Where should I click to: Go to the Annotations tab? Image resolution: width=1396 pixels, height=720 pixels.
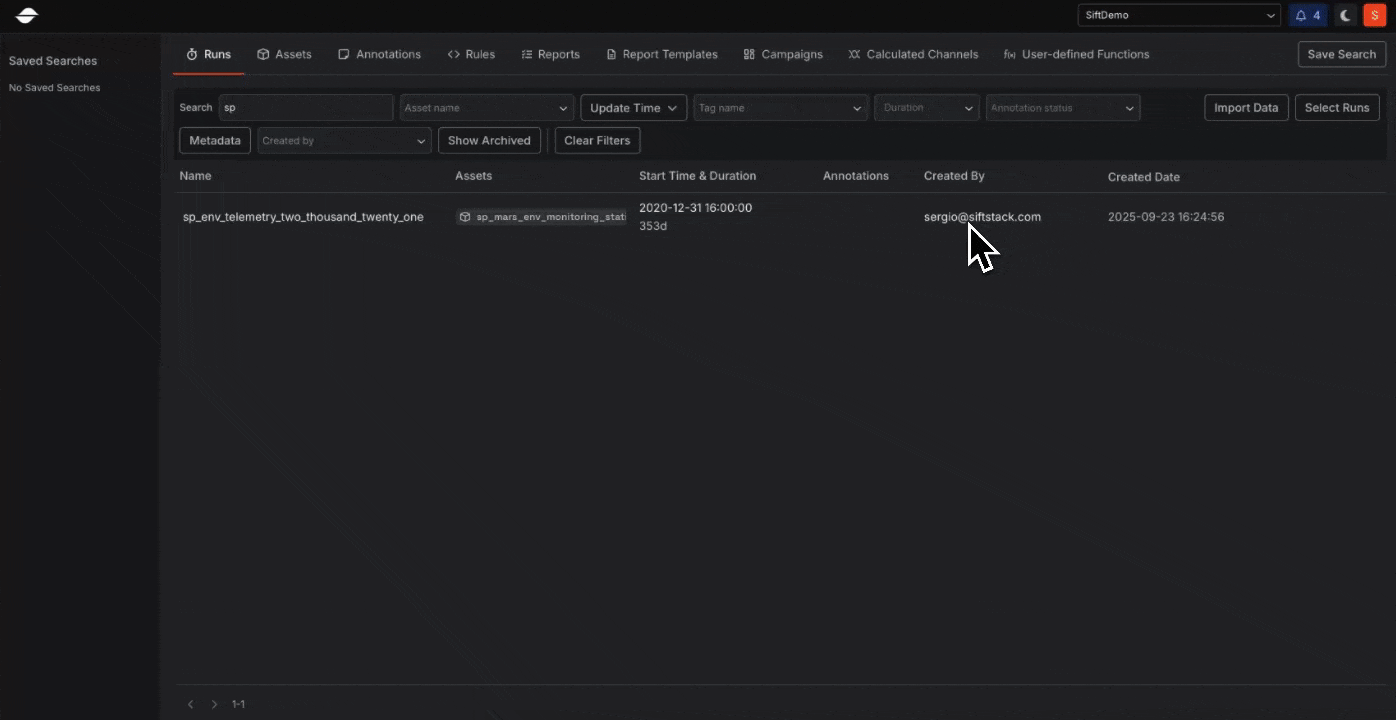point(379,54)
